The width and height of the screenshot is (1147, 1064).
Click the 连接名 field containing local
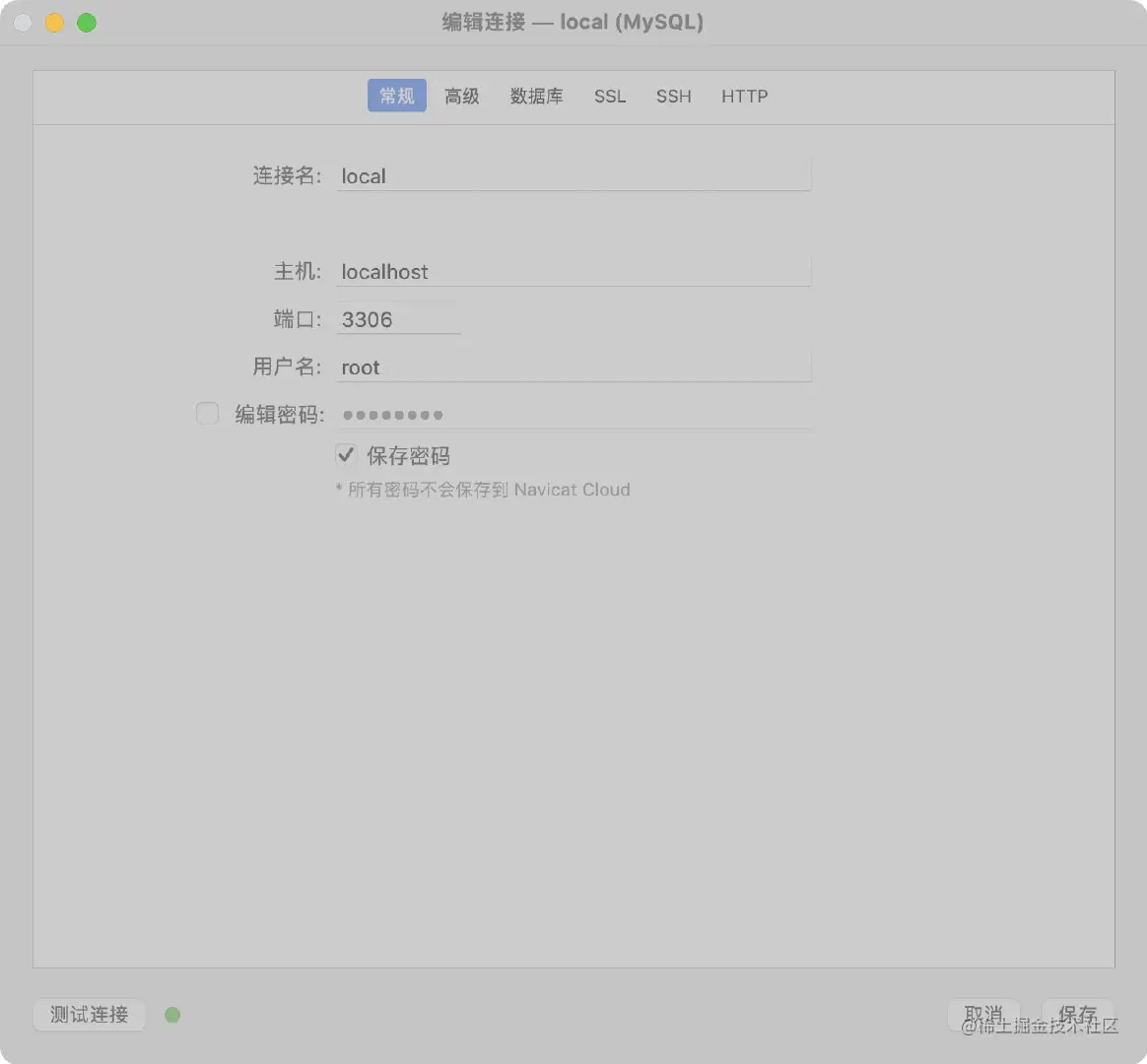click(x=573, y=175)
